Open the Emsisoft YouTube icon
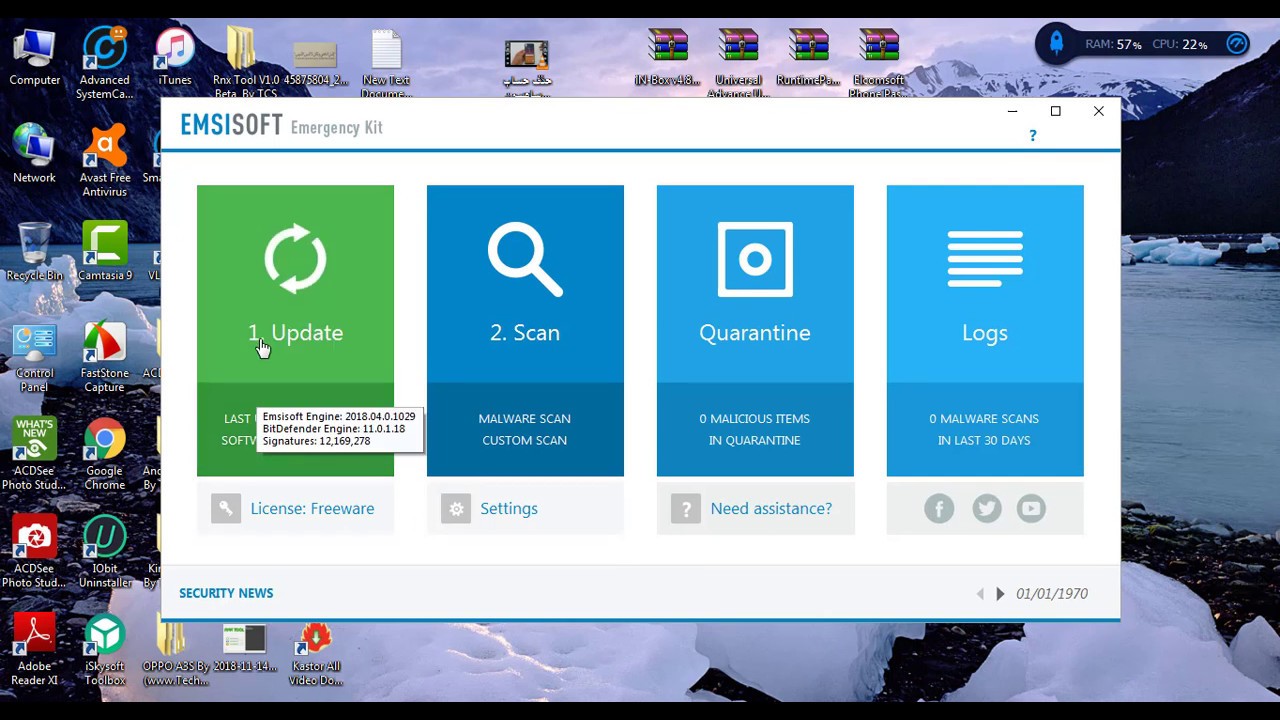This screenshot has height=720, width=1280. click(x=1031, y=509)
